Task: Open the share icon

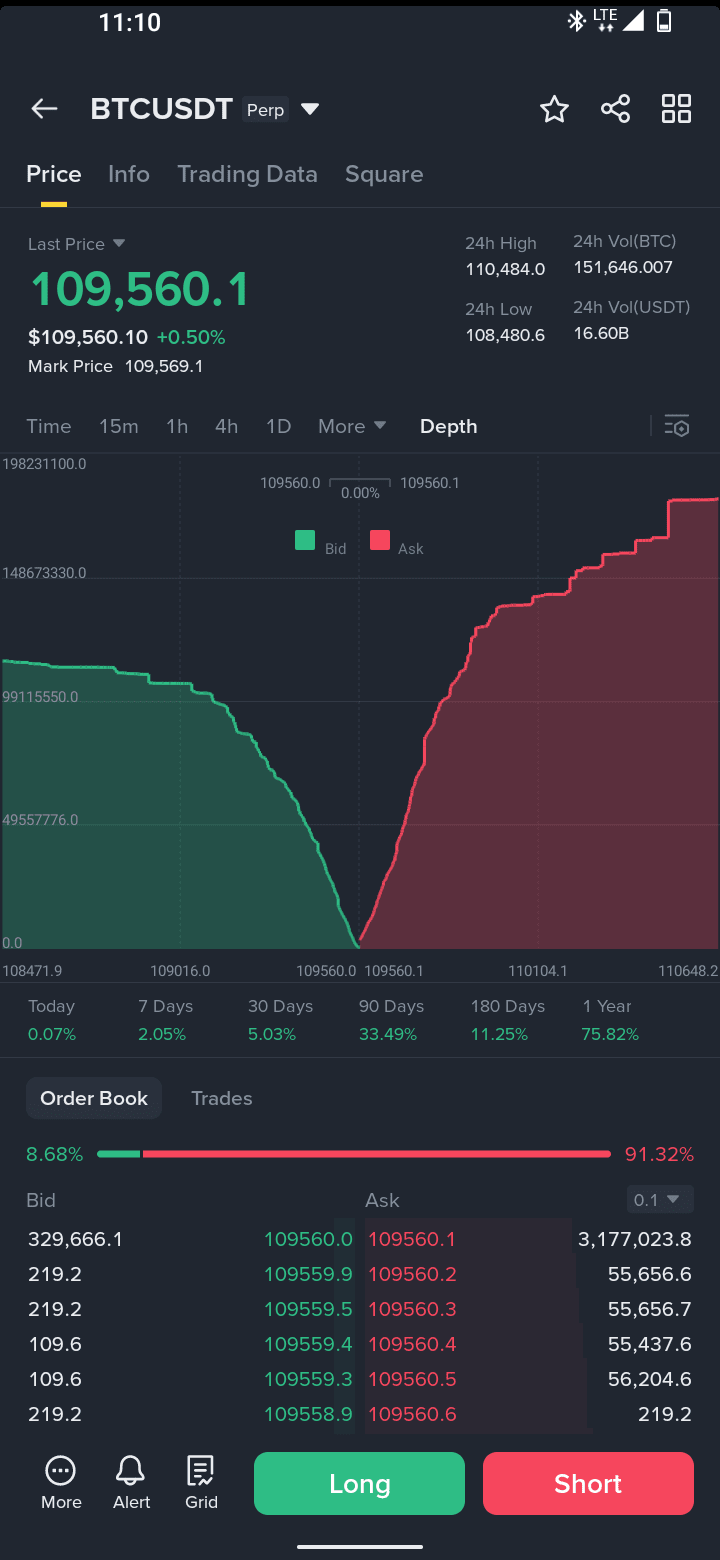Action: click(615, 109)
